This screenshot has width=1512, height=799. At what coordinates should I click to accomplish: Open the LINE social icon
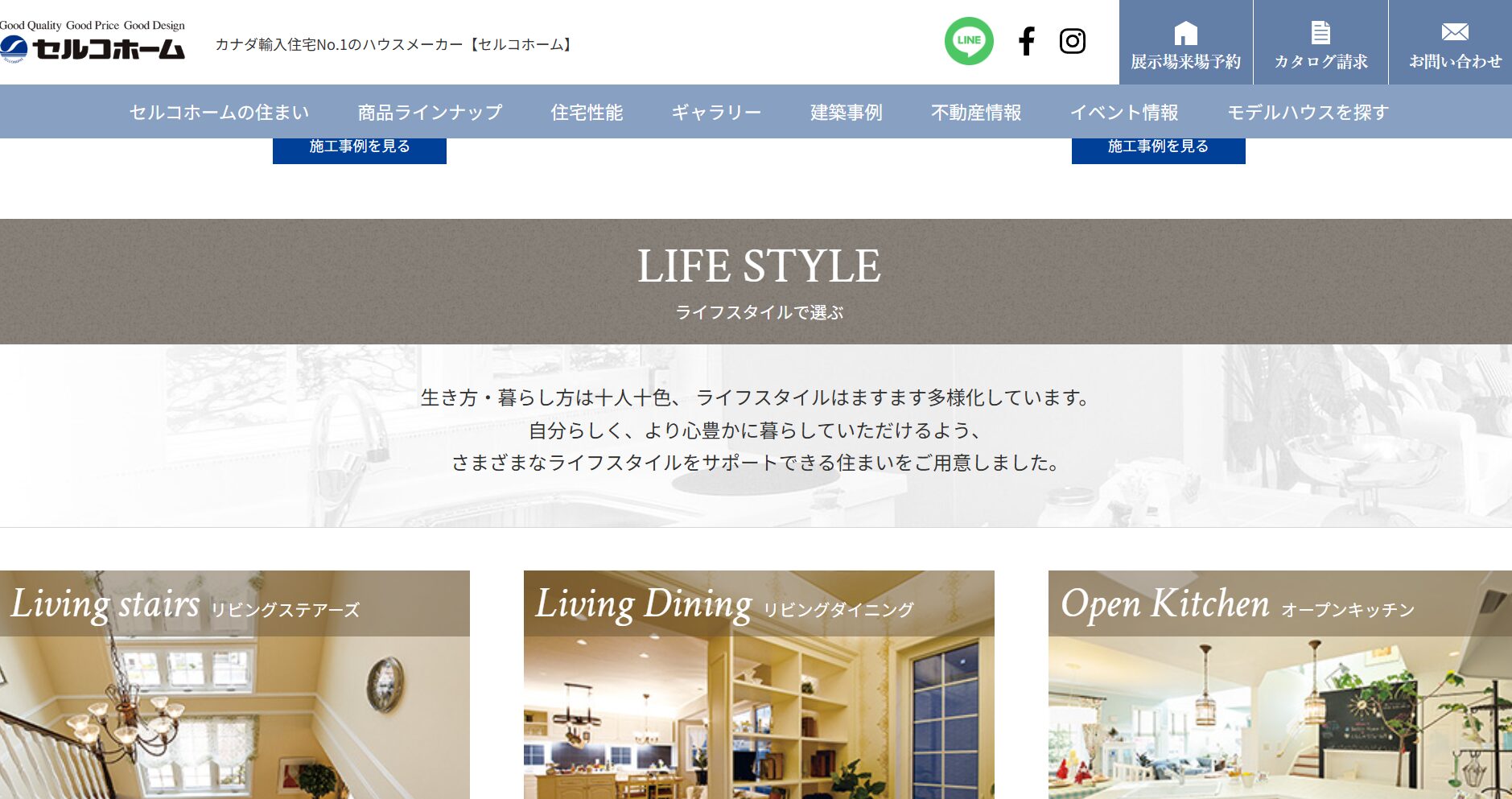coord(969,41)
